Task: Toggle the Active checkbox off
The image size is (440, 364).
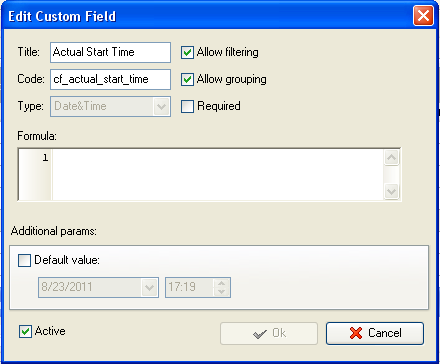Action: [x=25, y=331]
